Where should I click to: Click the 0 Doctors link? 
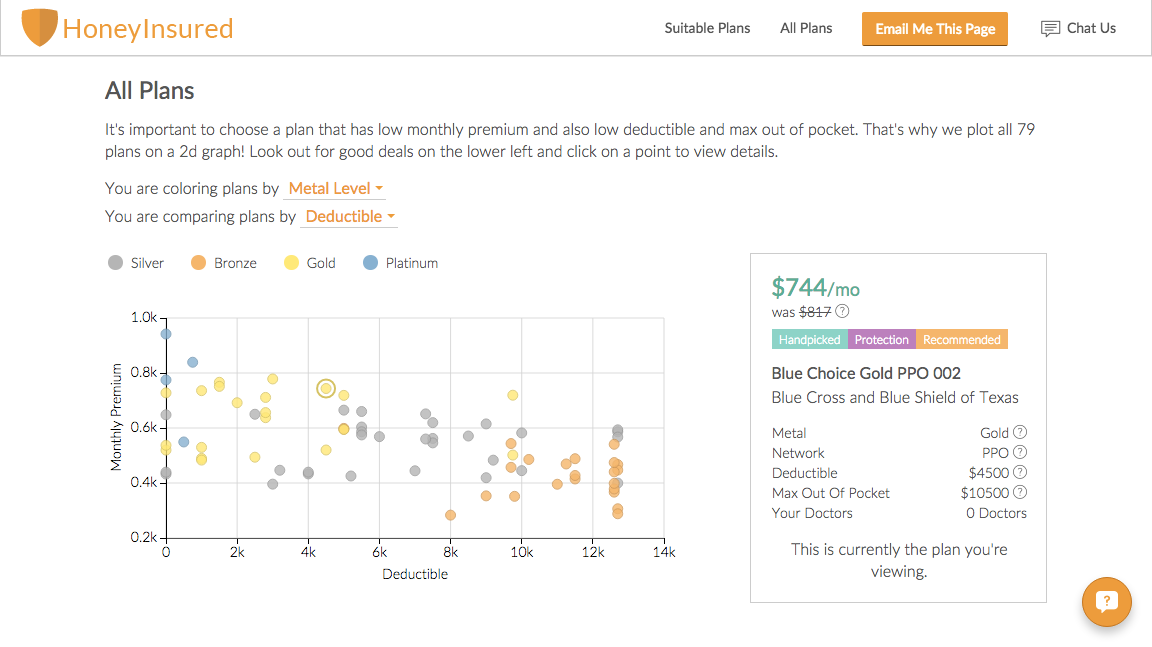coord(996,513)
